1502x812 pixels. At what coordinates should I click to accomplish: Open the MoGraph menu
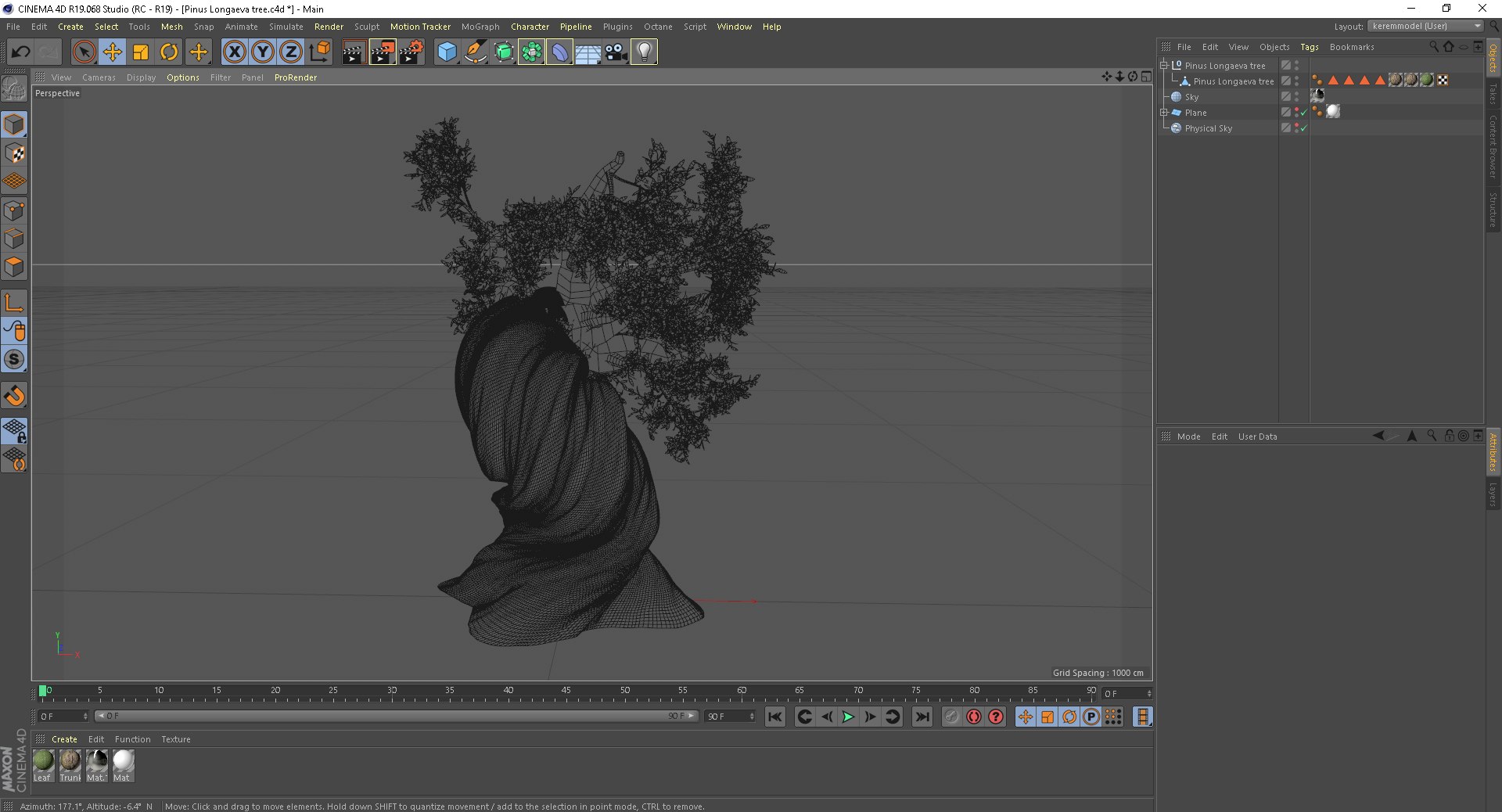click(x=480, y=27)
